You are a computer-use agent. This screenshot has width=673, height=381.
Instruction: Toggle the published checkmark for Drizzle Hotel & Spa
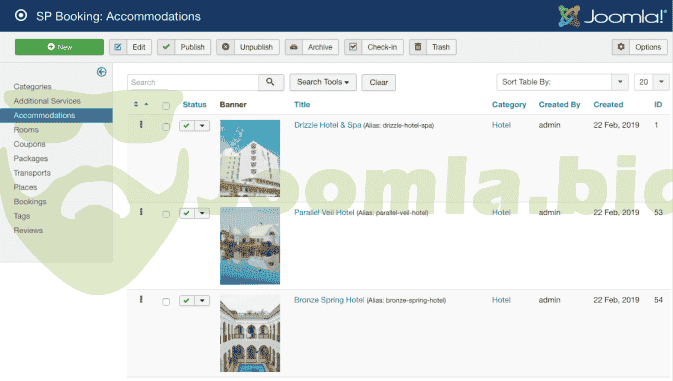click(186, 126)
